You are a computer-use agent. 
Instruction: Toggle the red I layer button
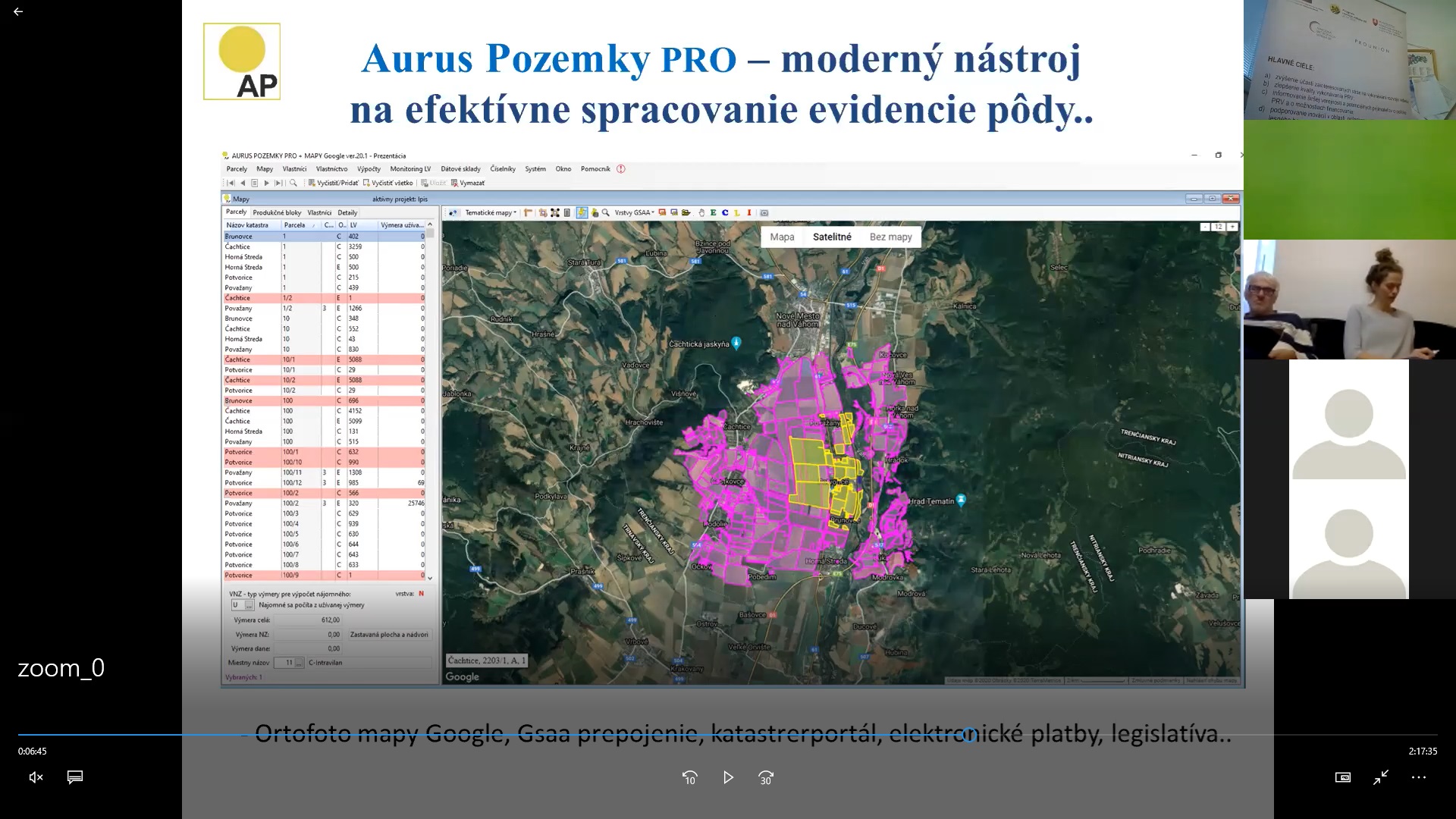749,213
